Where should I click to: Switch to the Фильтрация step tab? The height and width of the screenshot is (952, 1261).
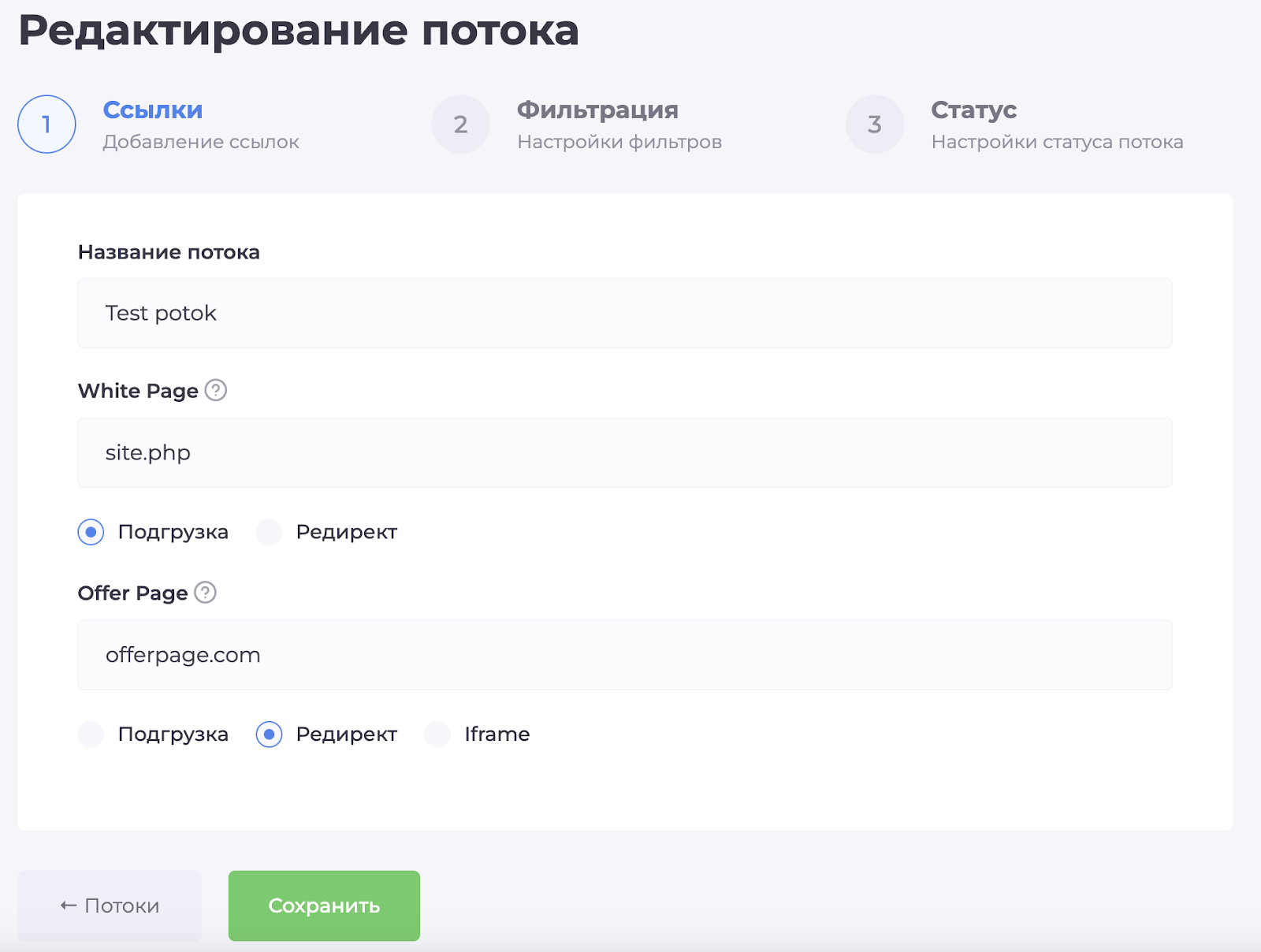coord(597,110)
